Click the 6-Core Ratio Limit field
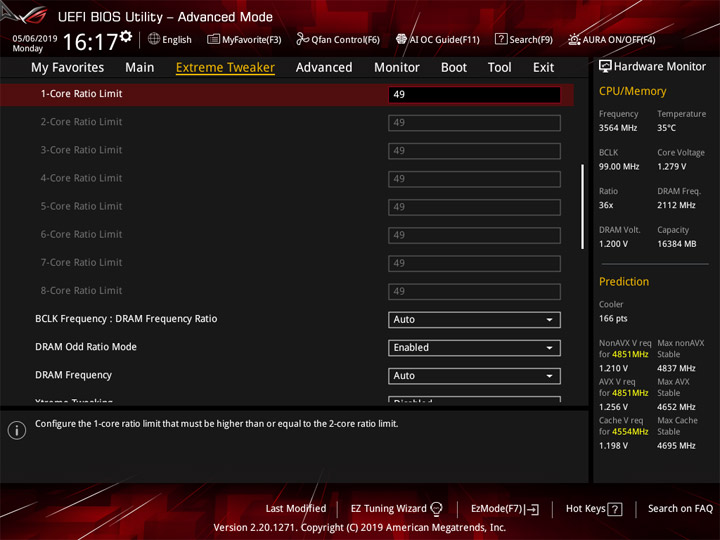The width and height of the screenshot is (720, 540). click(474, 235)
